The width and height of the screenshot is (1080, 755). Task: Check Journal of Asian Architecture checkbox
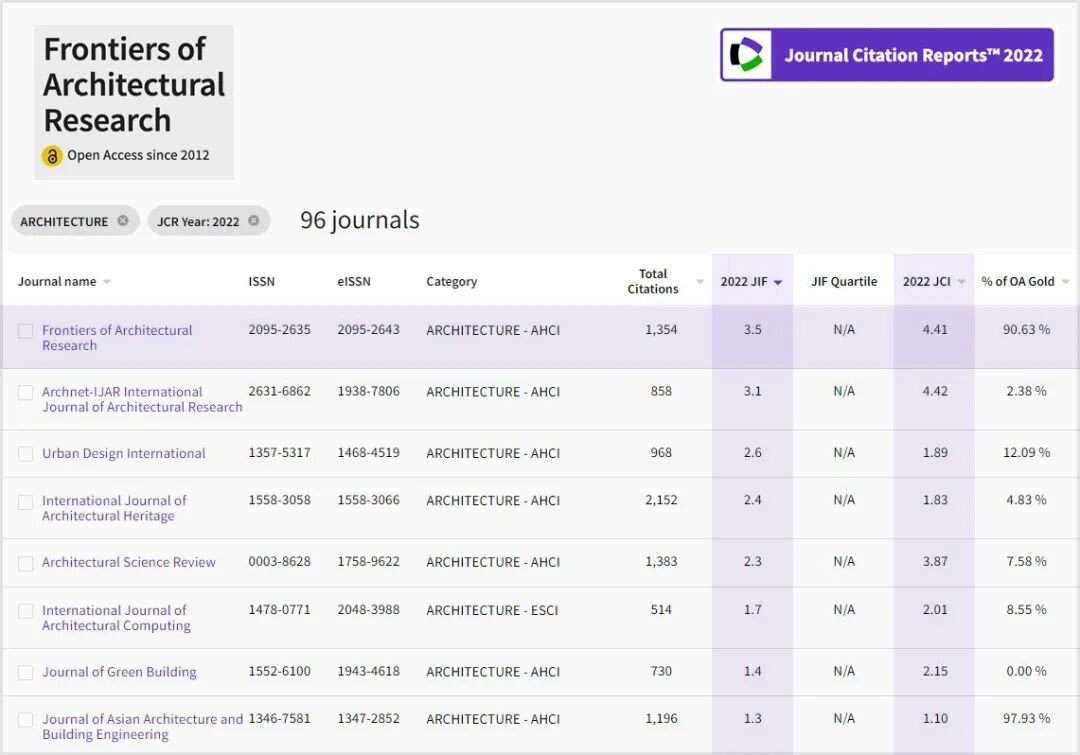(25, 720)
